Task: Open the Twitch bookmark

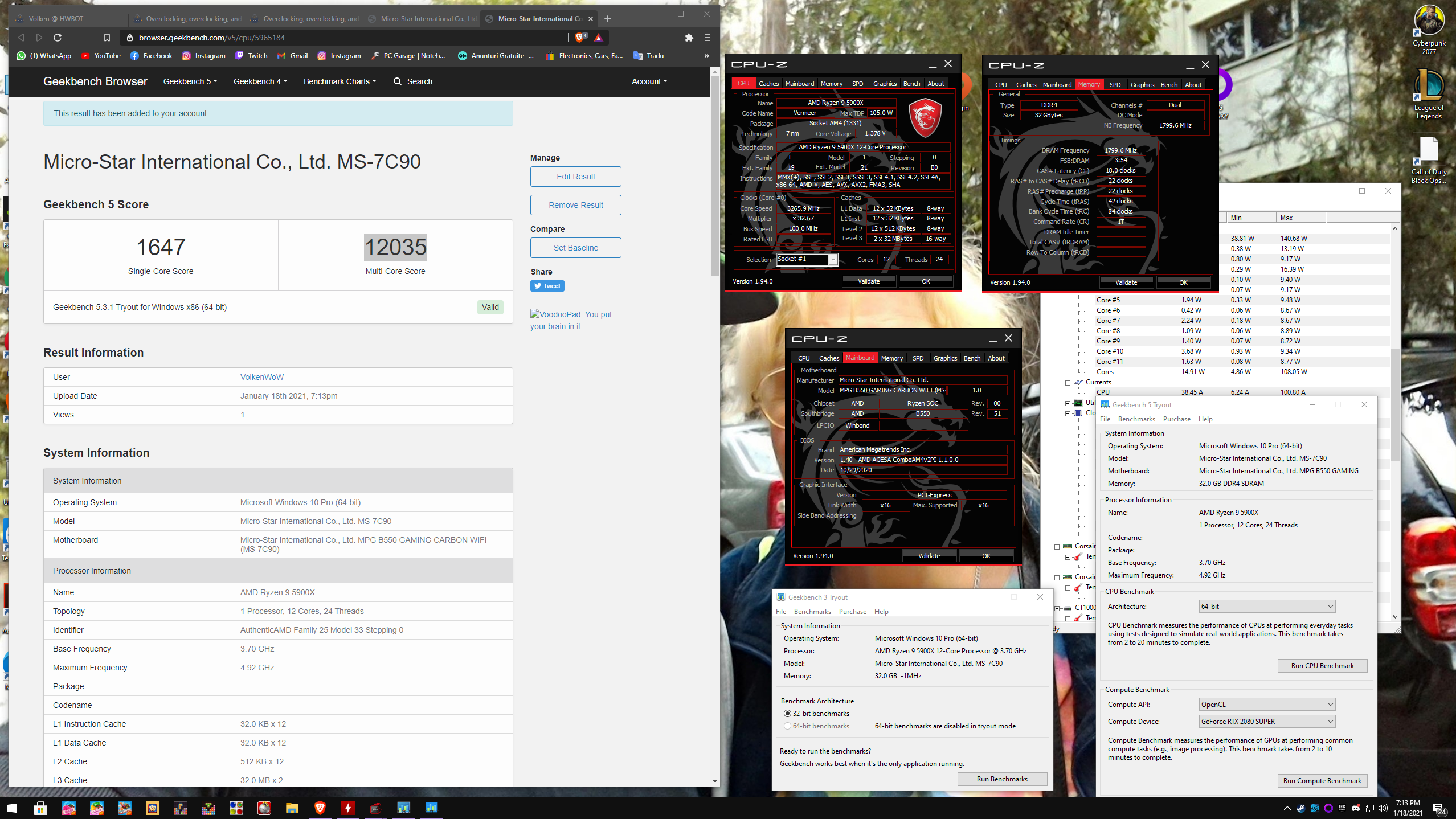Action: coord(251,56)
